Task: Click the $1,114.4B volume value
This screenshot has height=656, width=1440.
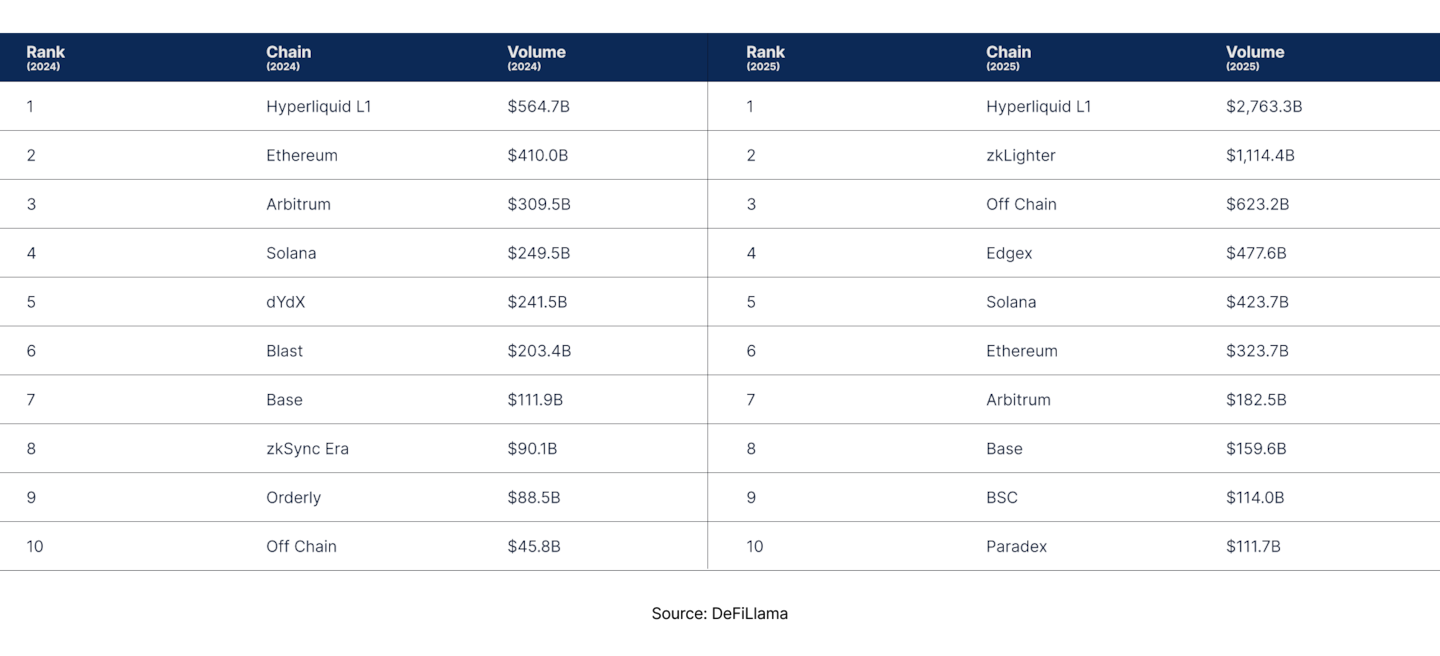Action: coord(1260,156)
